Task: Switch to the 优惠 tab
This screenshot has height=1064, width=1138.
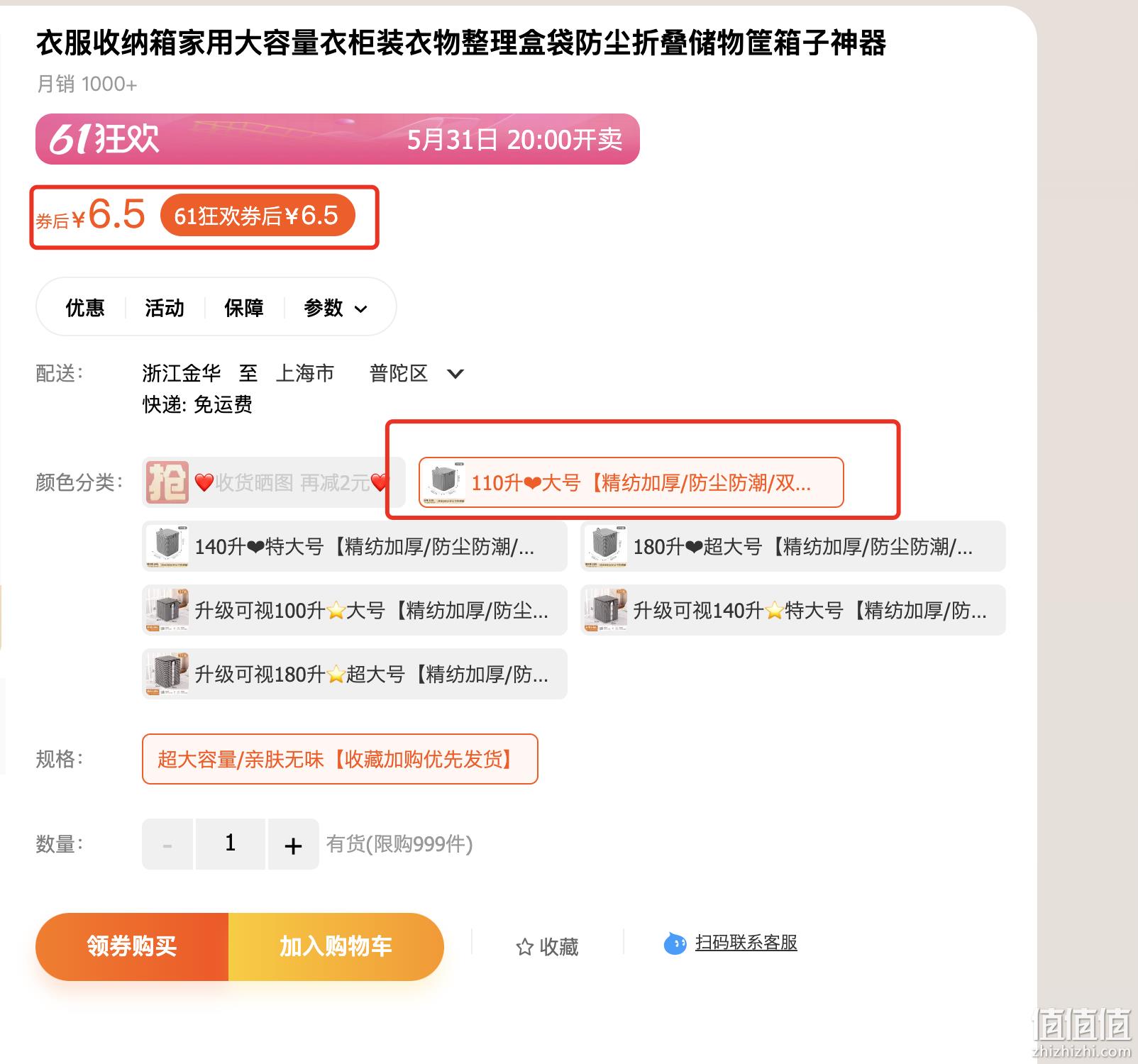Action: (x=85, y=308)
